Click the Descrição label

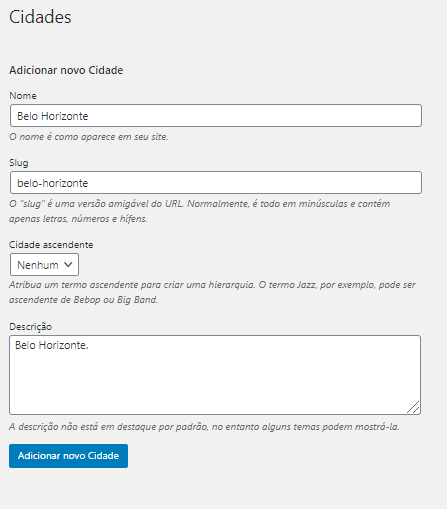(30, 327)
